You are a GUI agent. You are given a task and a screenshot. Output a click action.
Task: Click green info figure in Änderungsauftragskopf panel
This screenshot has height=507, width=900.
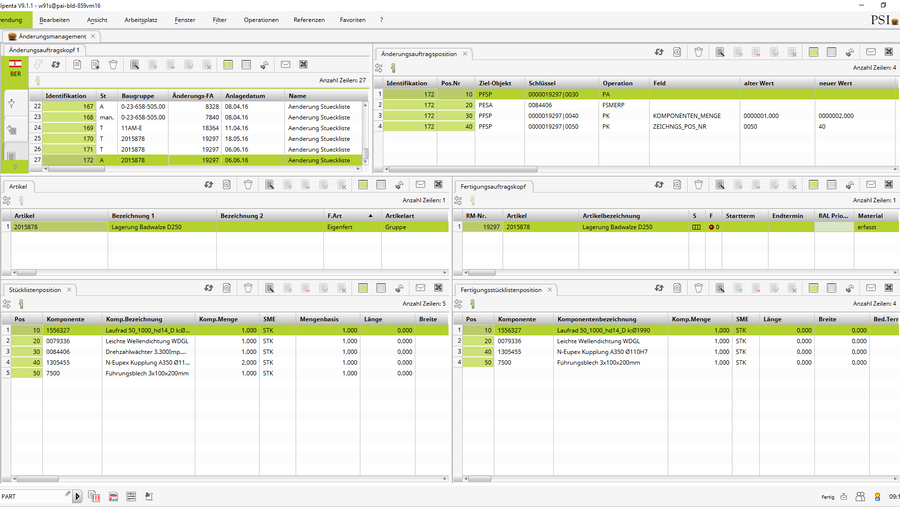point(38,80)
